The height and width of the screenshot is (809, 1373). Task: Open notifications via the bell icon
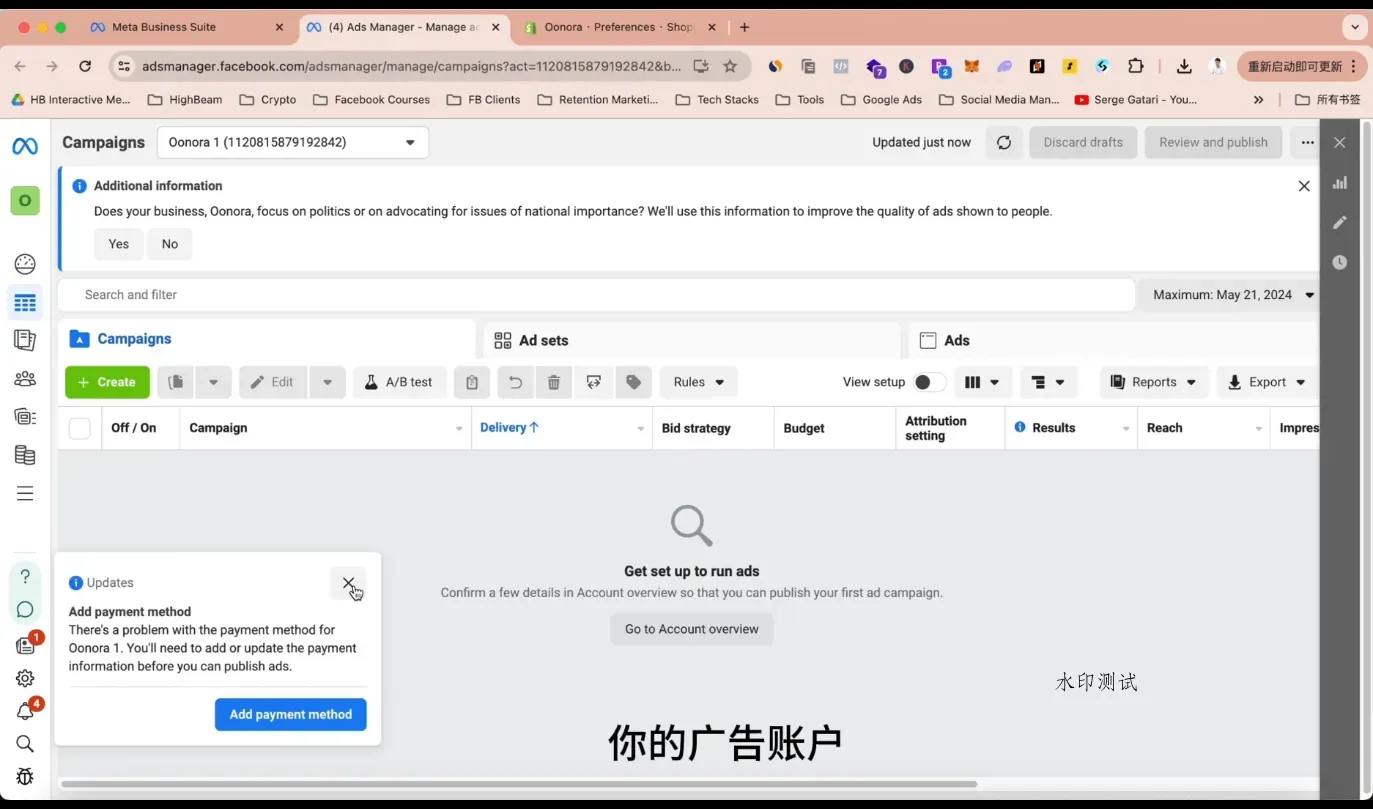click(24, 710)
